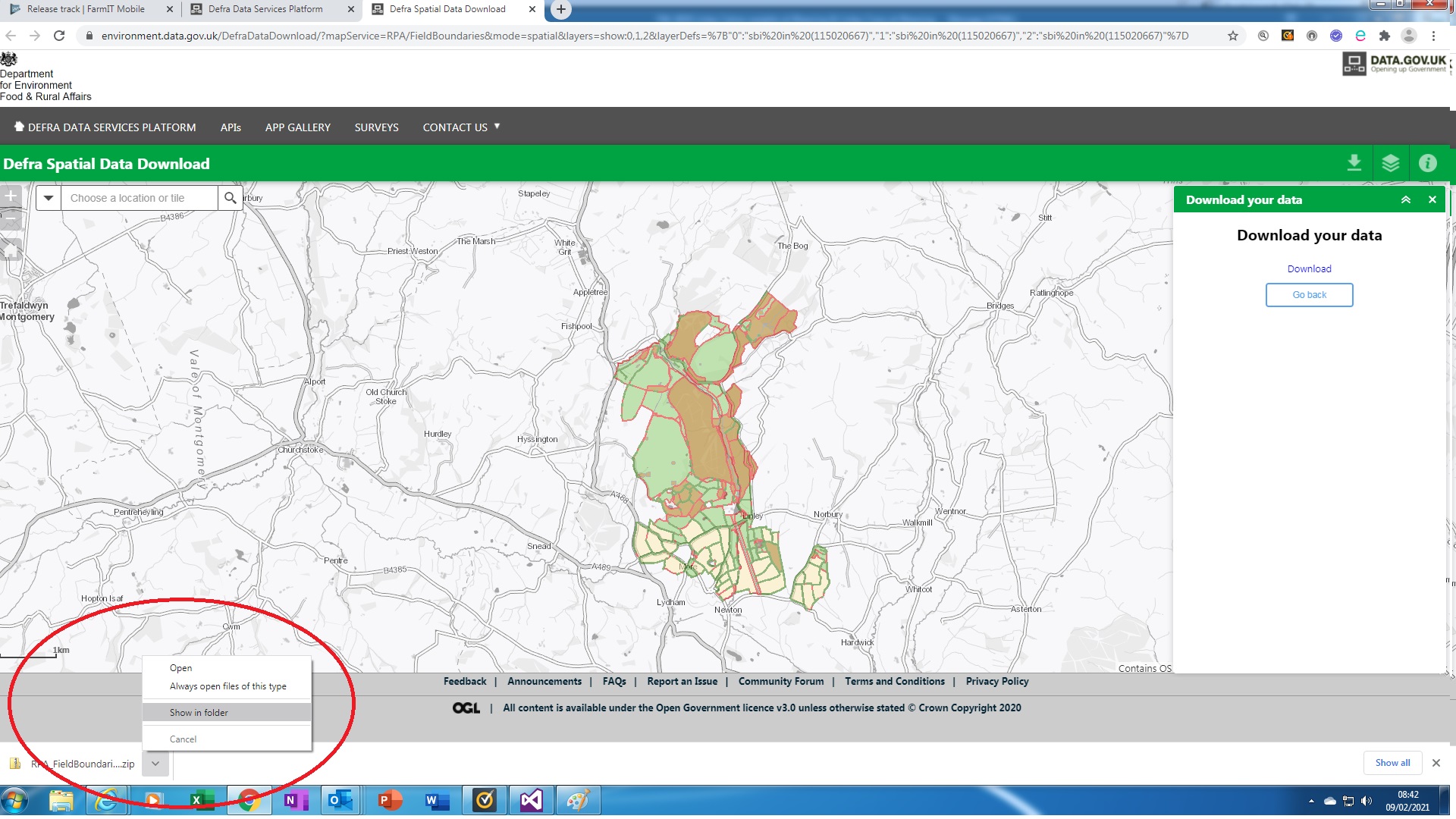Click the zoom in plus icon on map
Viewport: 1456px width, 819px height.
click(x=11, y=196)
